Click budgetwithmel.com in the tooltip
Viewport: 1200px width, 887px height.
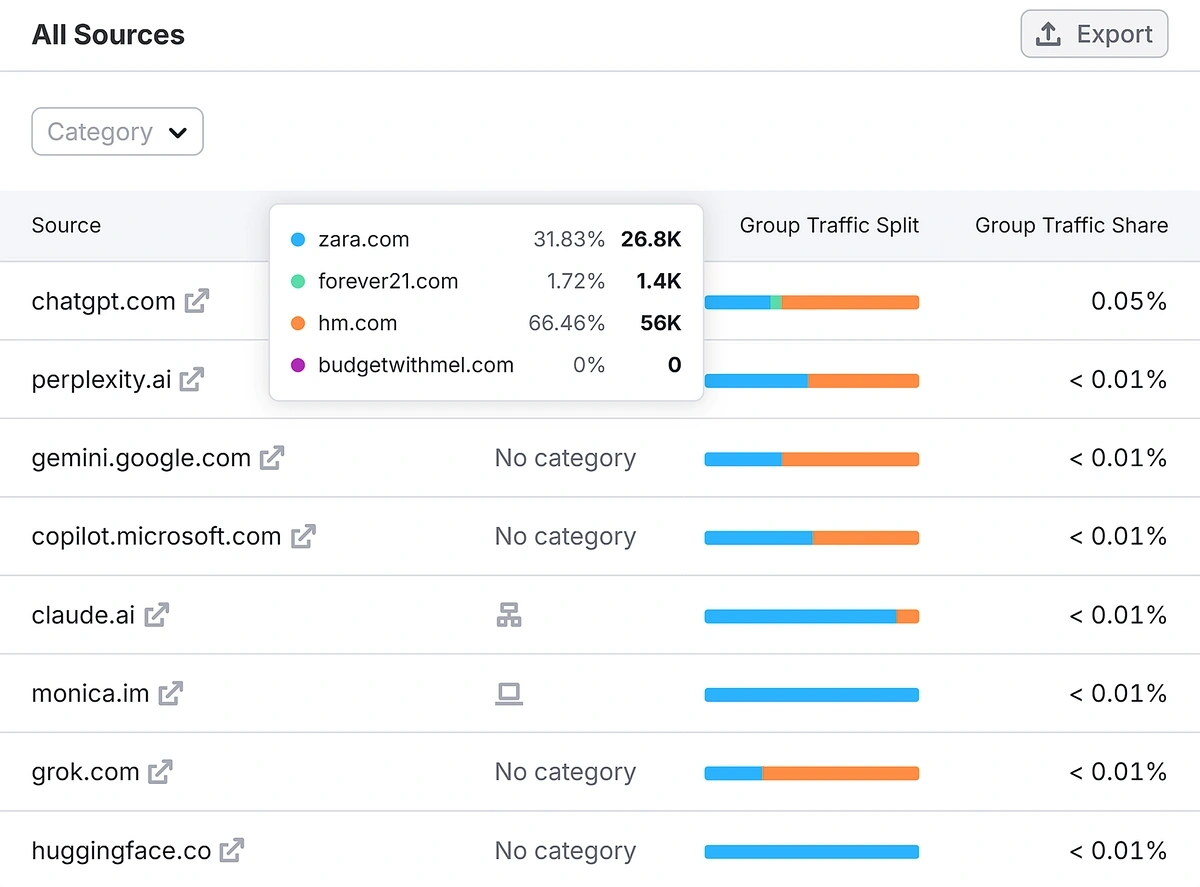416,366
